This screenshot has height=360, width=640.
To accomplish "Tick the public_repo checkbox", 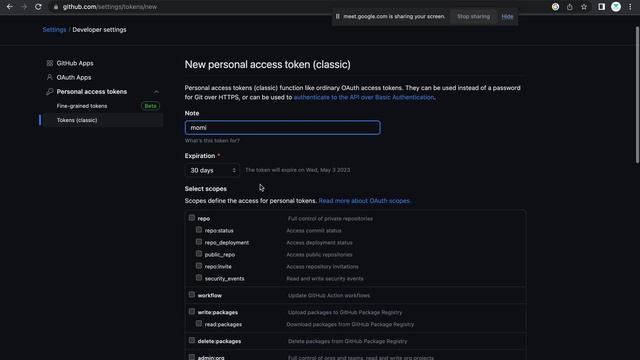I will pos(199,254).
